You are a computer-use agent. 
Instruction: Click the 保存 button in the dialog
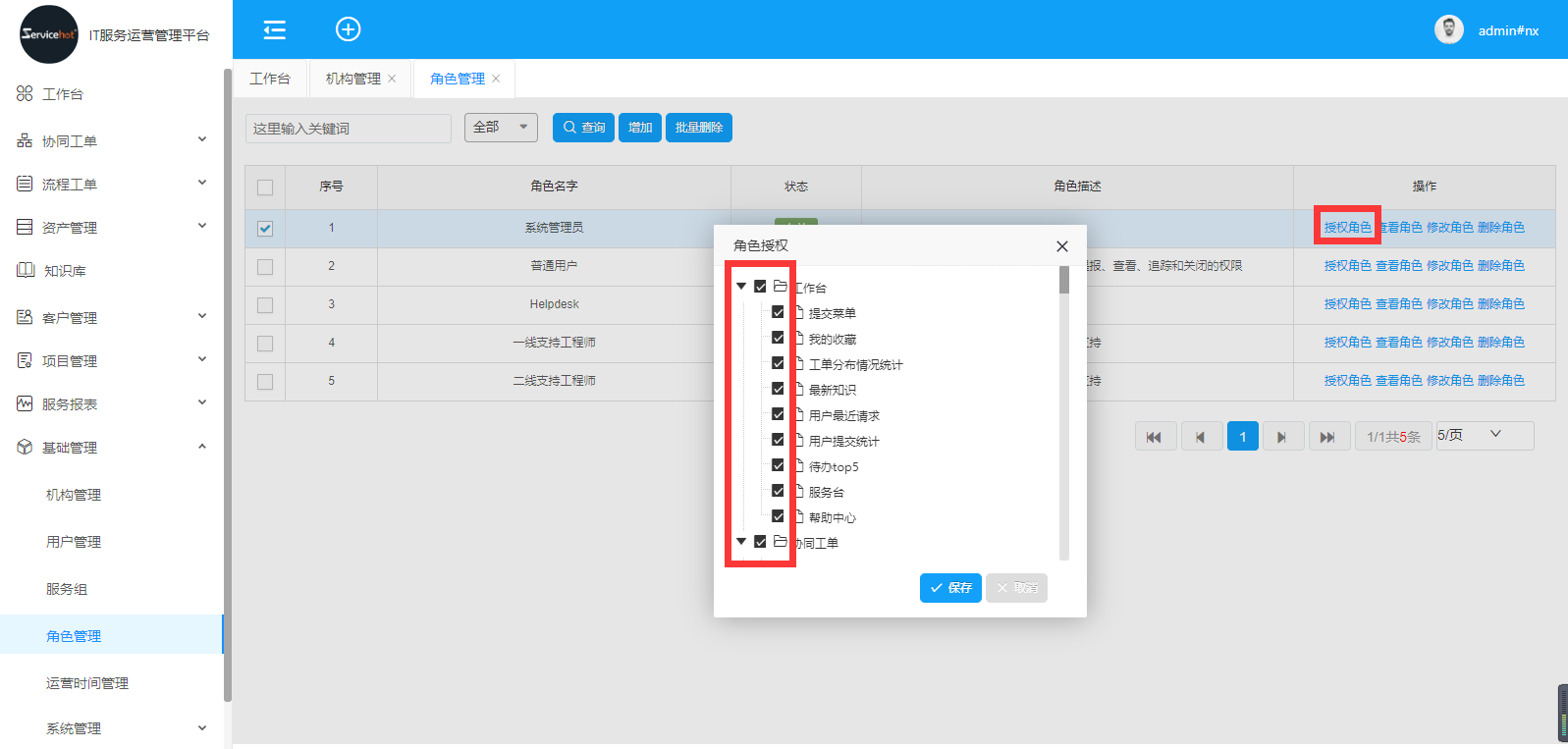(950, 588)
